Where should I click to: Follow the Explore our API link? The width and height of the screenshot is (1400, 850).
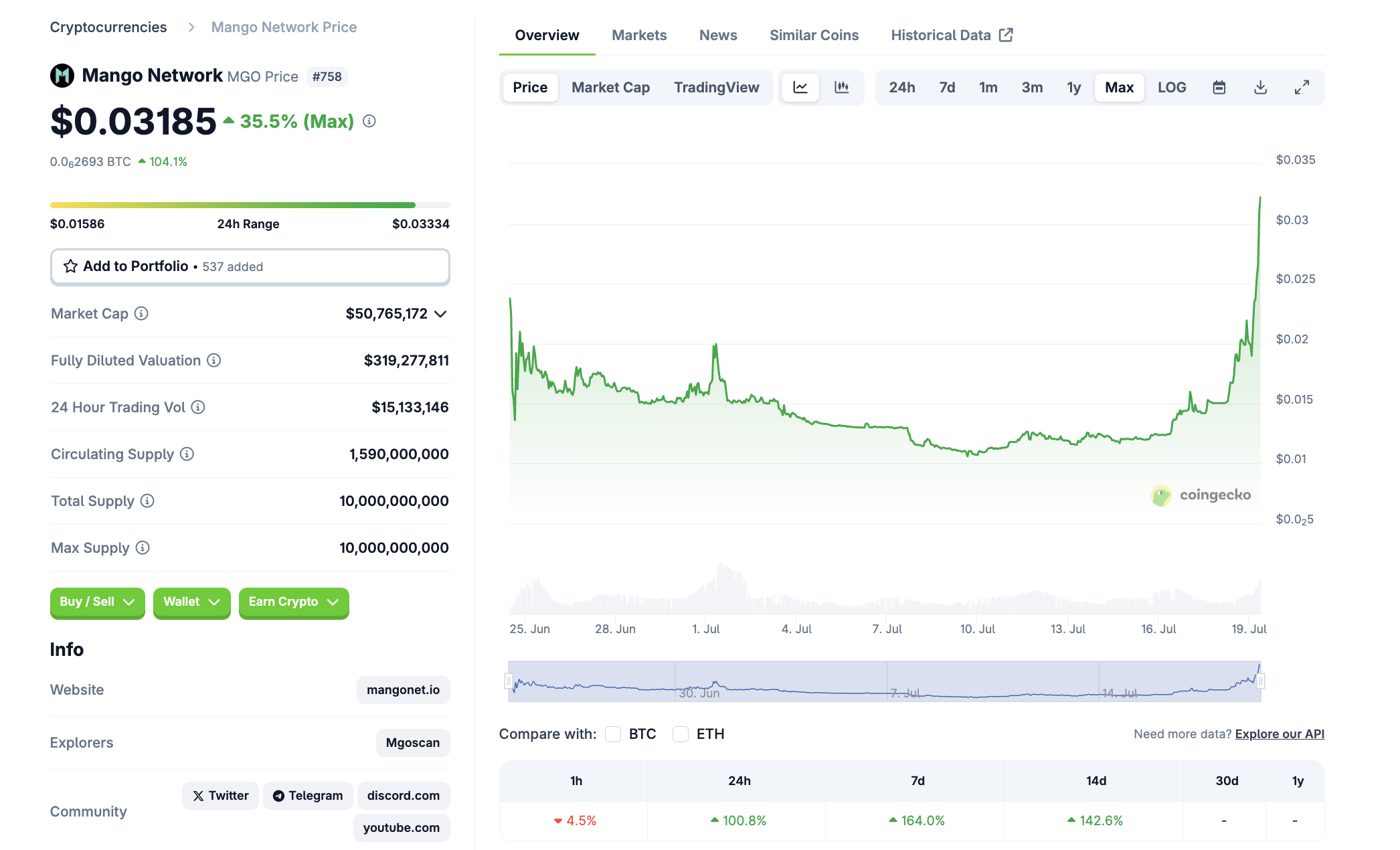point(1280,734)
